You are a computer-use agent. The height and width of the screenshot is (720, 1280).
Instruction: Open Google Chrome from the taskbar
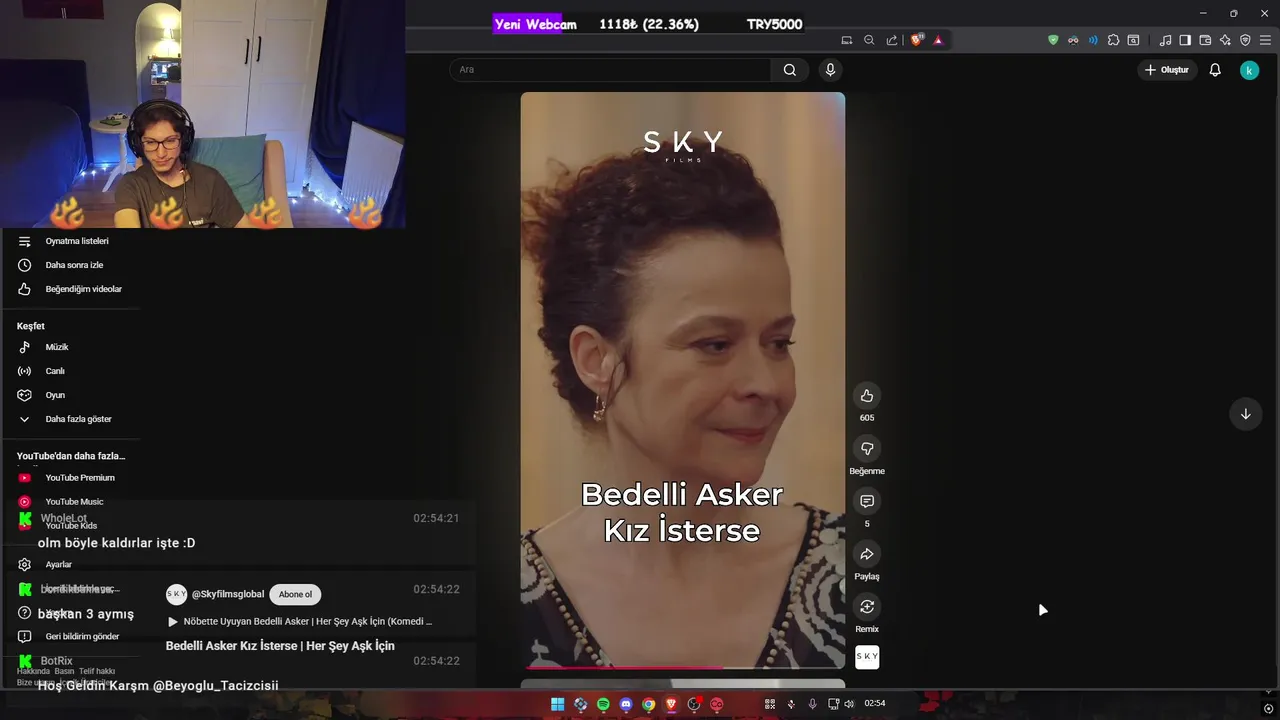point(649,704)
